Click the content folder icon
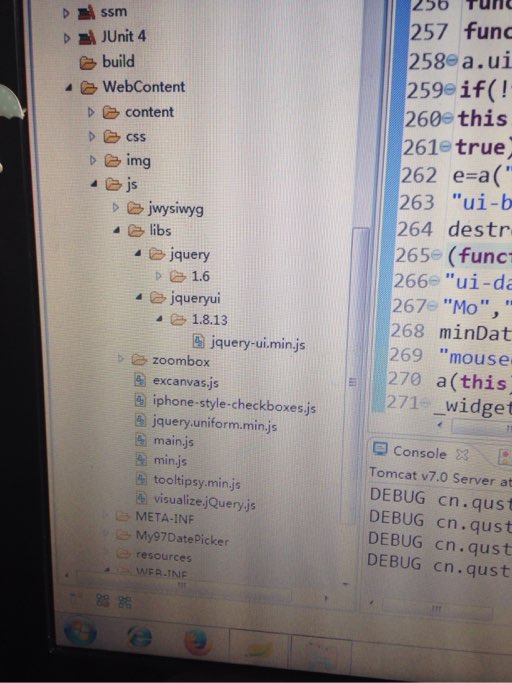Screen dimensions: 512x683 point(111,113)
